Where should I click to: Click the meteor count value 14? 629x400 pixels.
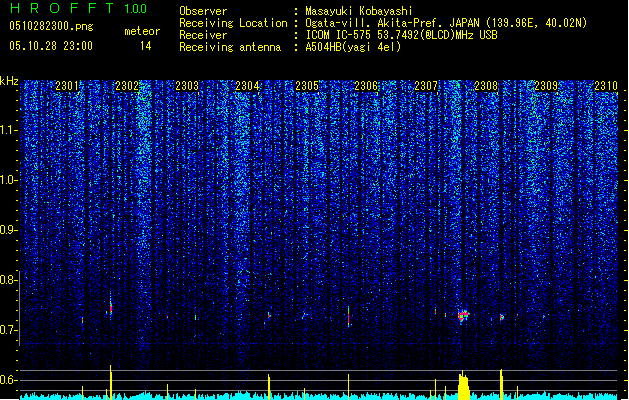(146, 46)
